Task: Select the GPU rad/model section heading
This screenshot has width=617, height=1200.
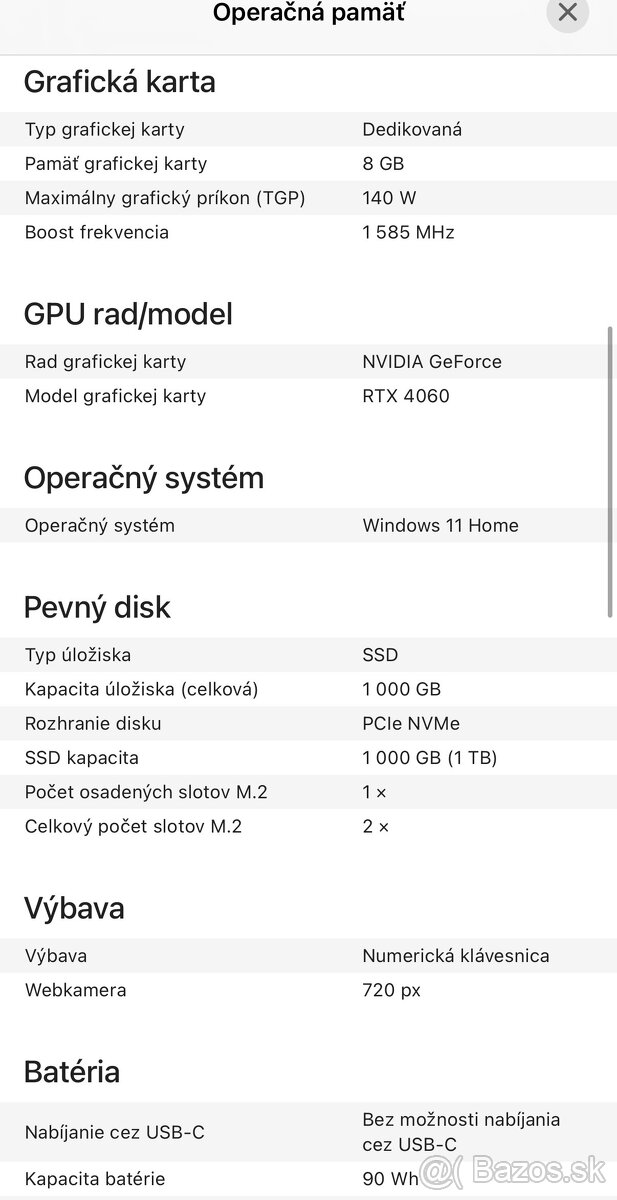Action: tap(129, 314)
